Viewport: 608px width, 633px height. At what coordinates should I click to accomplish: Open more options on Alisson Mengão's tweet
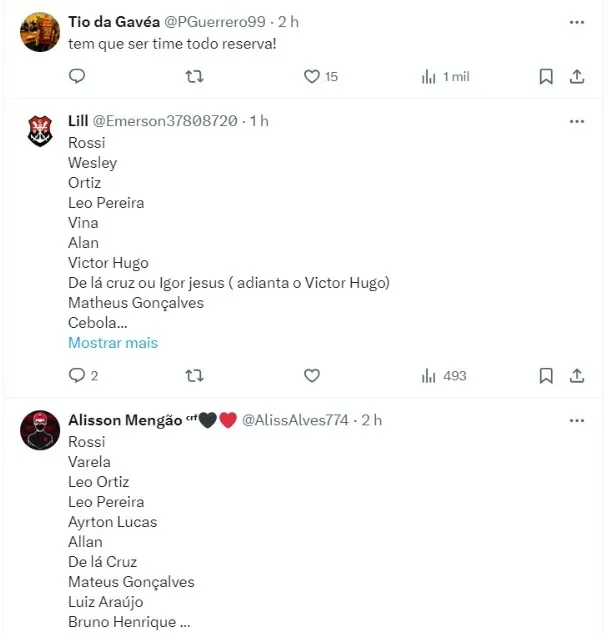click(x=577, y=421)
